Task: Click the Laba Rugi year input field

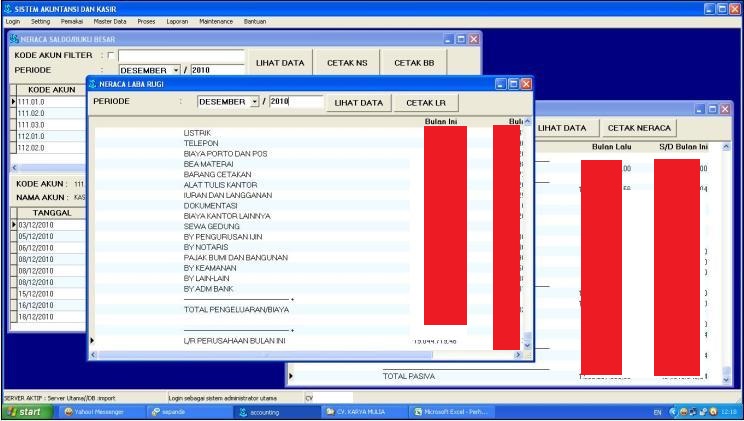Action: click(295, 102)
